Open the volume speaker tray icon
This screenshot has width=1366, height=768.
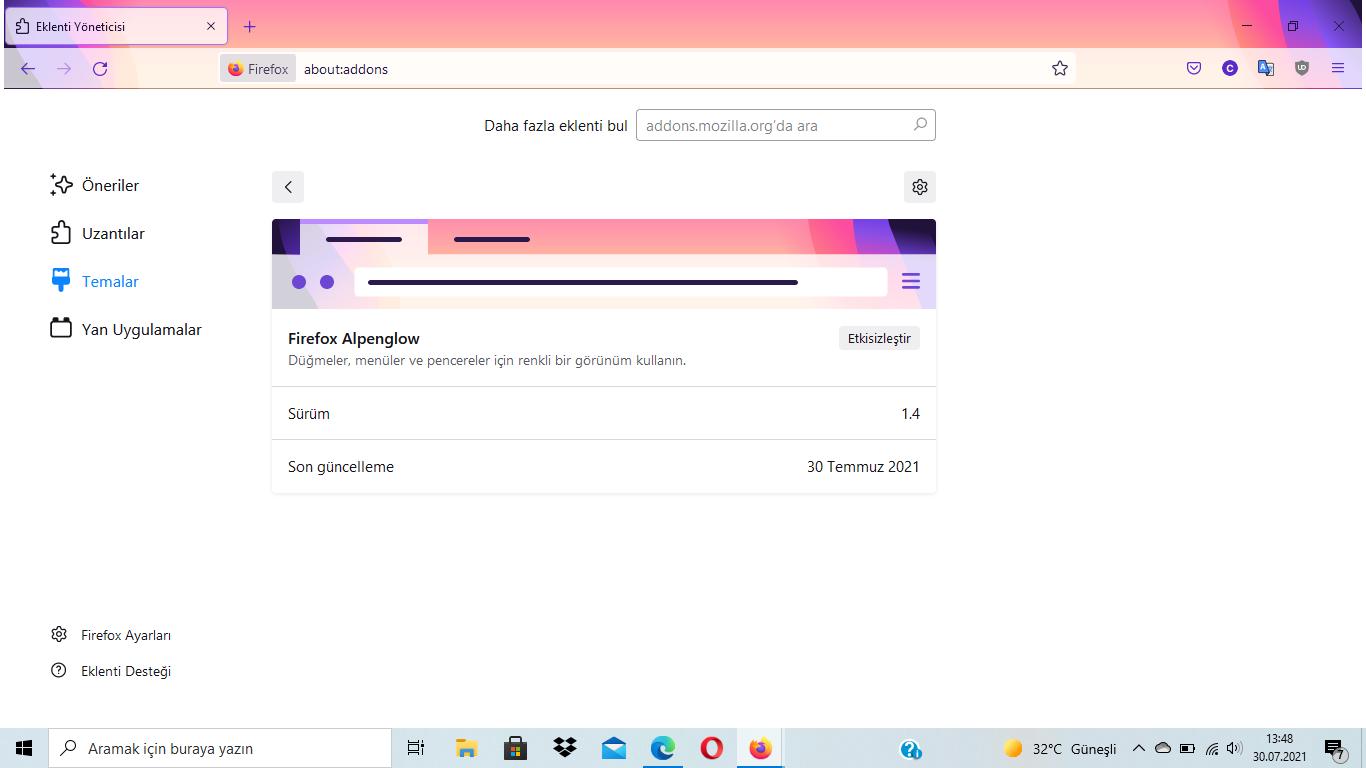tap(1235, 748)
